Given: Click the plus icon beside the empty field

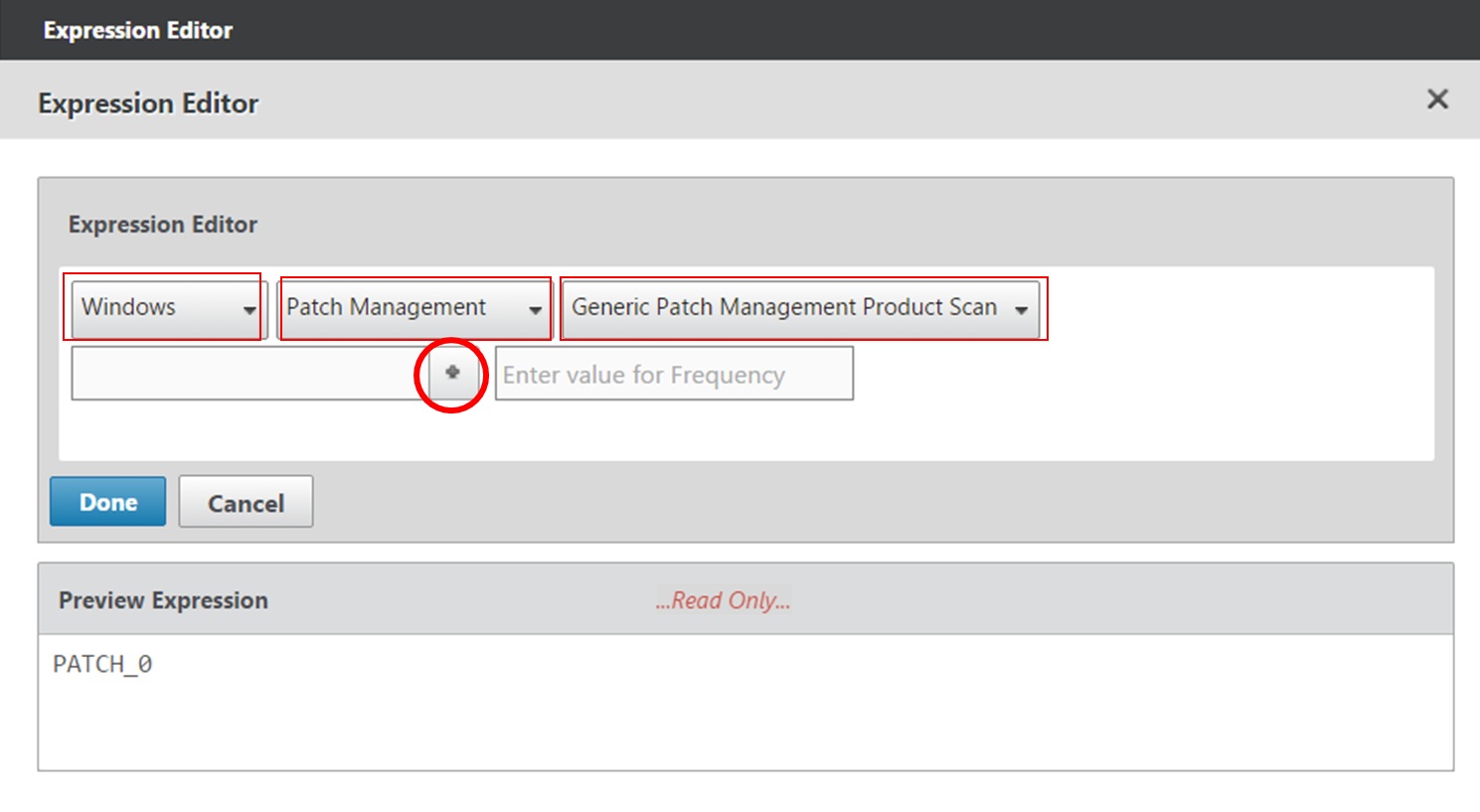Looking at the screenshot, I should (x=452, y=373).
